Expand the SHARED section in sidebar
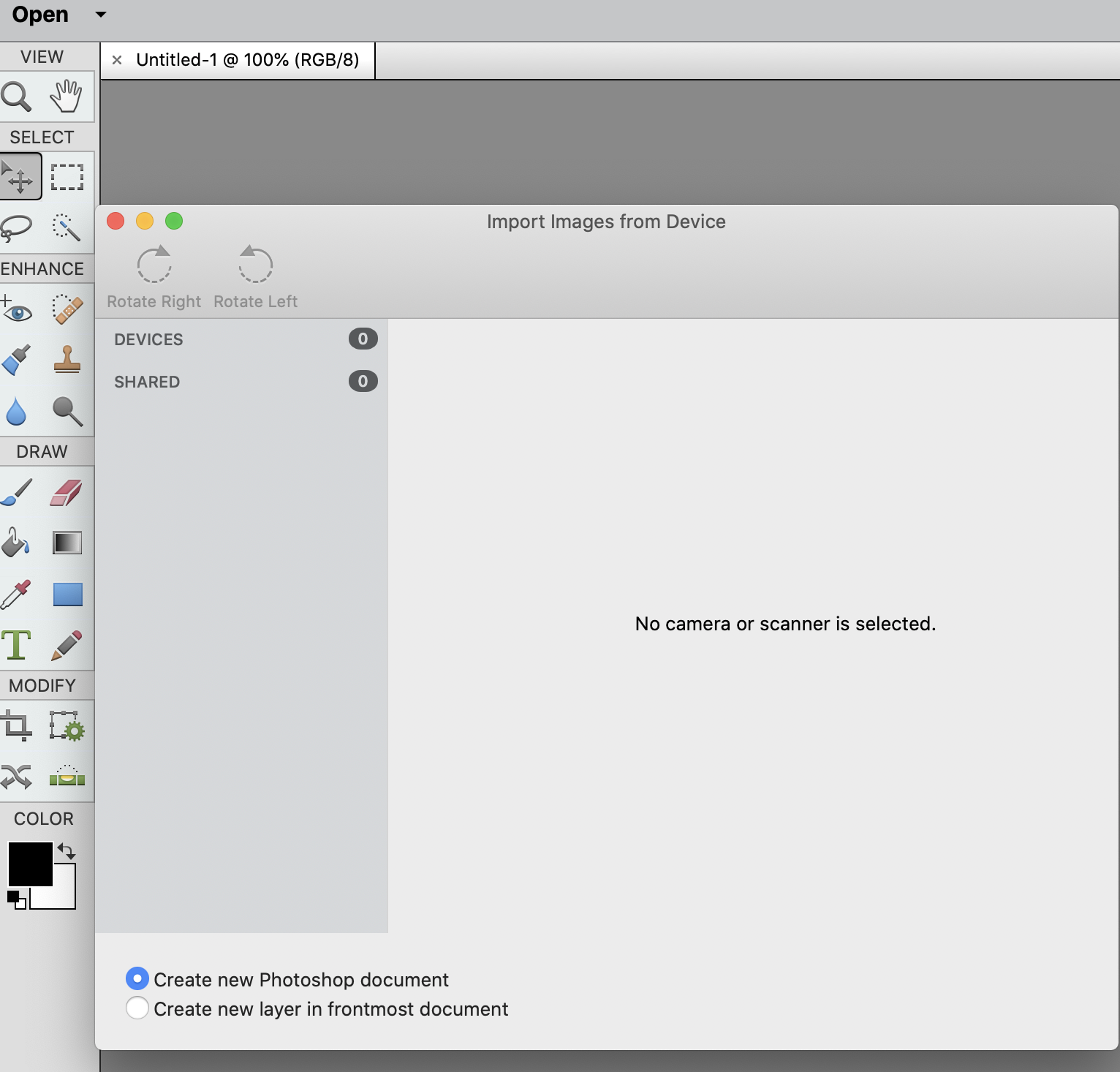1120x1072 pixels. click(147, 382)
